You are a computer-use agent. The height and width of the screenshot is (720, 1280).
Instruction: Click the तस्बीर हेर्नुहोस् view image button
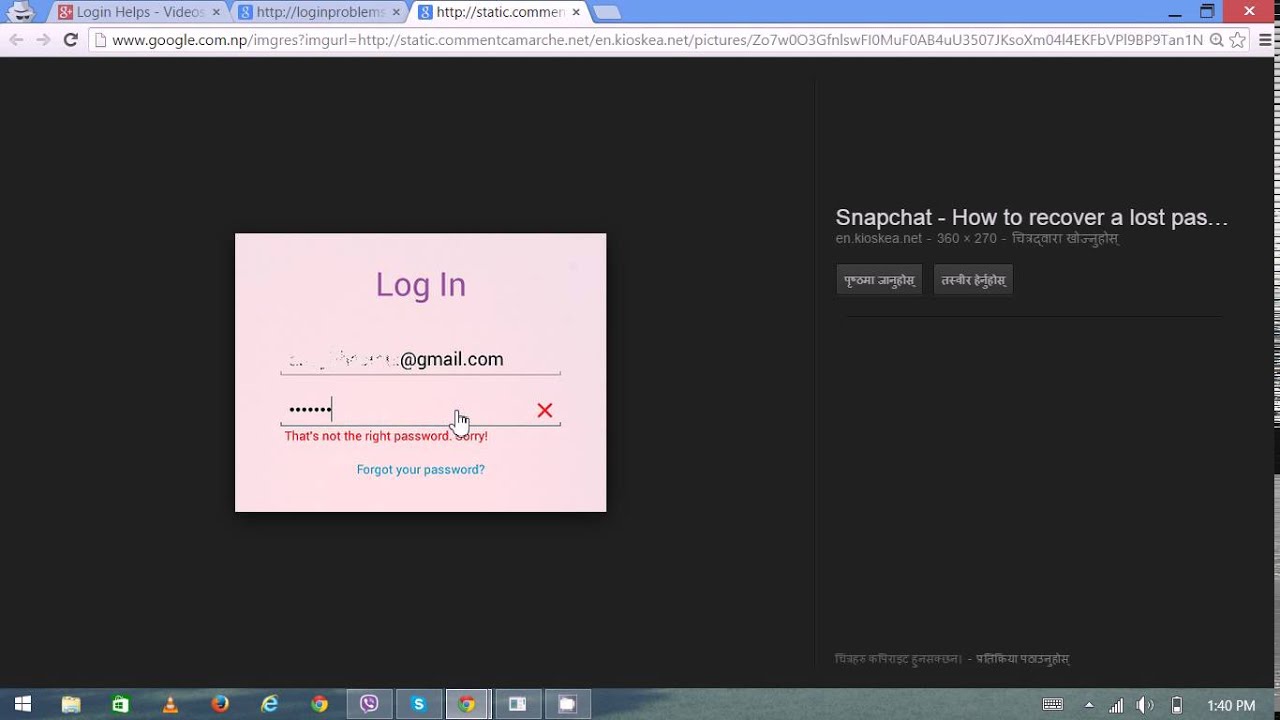(973, 280)
